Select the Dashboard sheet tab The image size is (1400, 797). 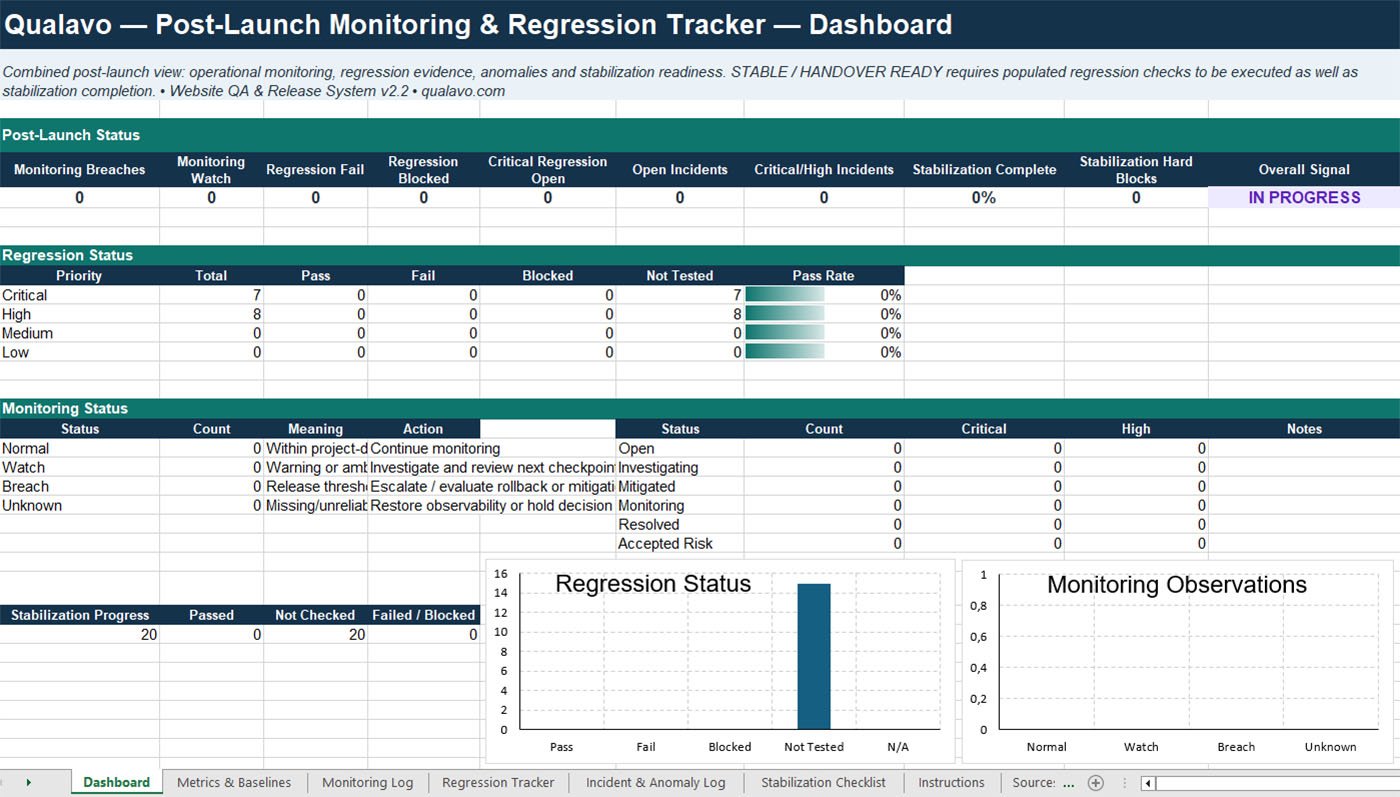116,783
